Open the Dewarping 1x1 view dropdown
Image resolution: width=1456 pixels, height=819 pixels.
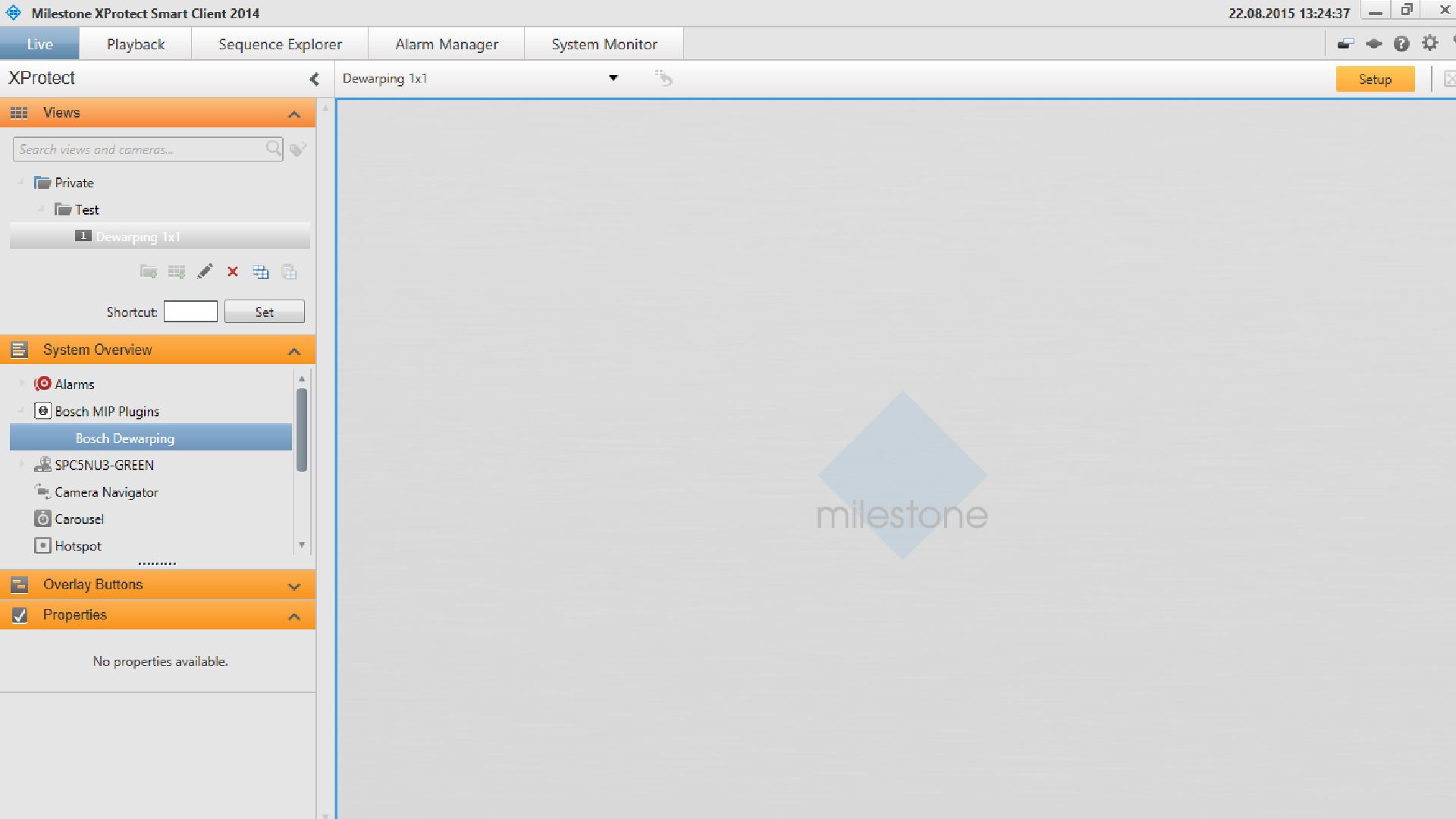613,78
